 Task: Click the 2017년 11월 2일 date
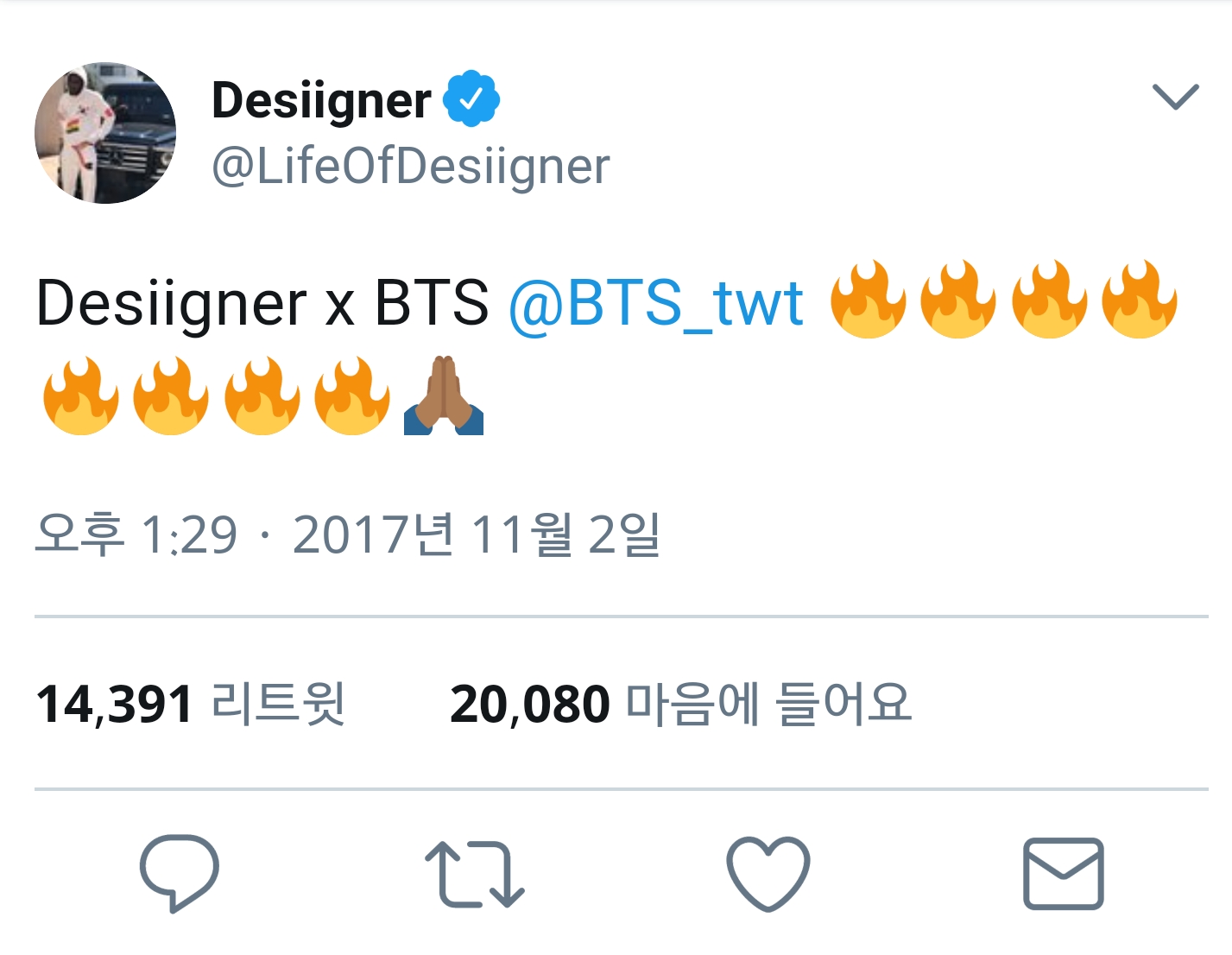pyautogui.click(x=477, y=534)
